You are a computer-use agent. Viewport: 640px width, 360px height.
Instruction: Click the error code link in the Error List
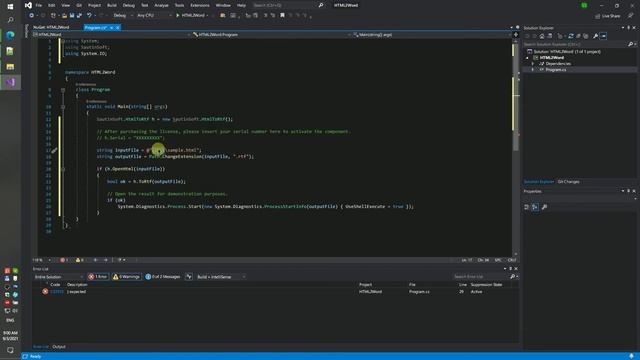[57, 292]
